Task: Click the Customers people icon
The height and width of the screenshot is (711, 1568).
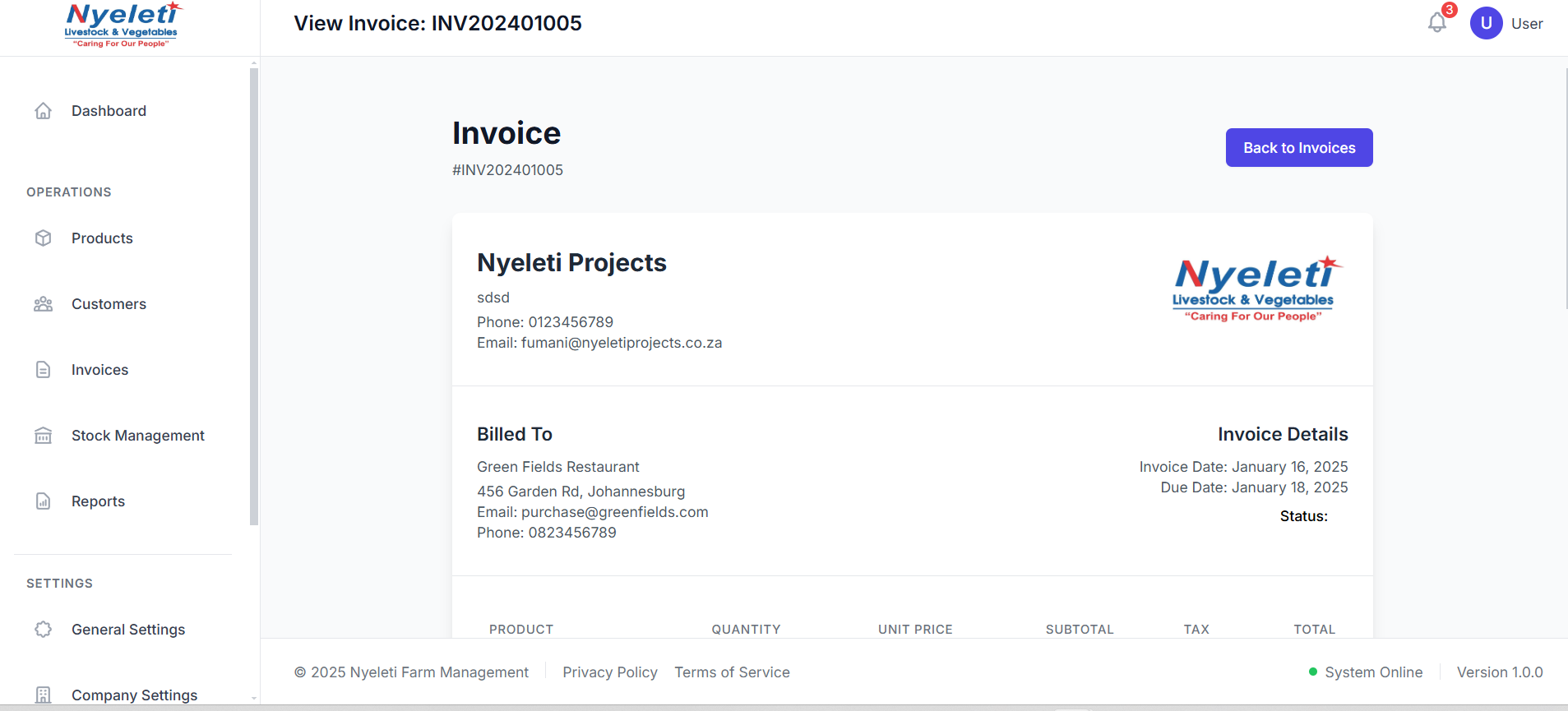Action: pos(44,304)
